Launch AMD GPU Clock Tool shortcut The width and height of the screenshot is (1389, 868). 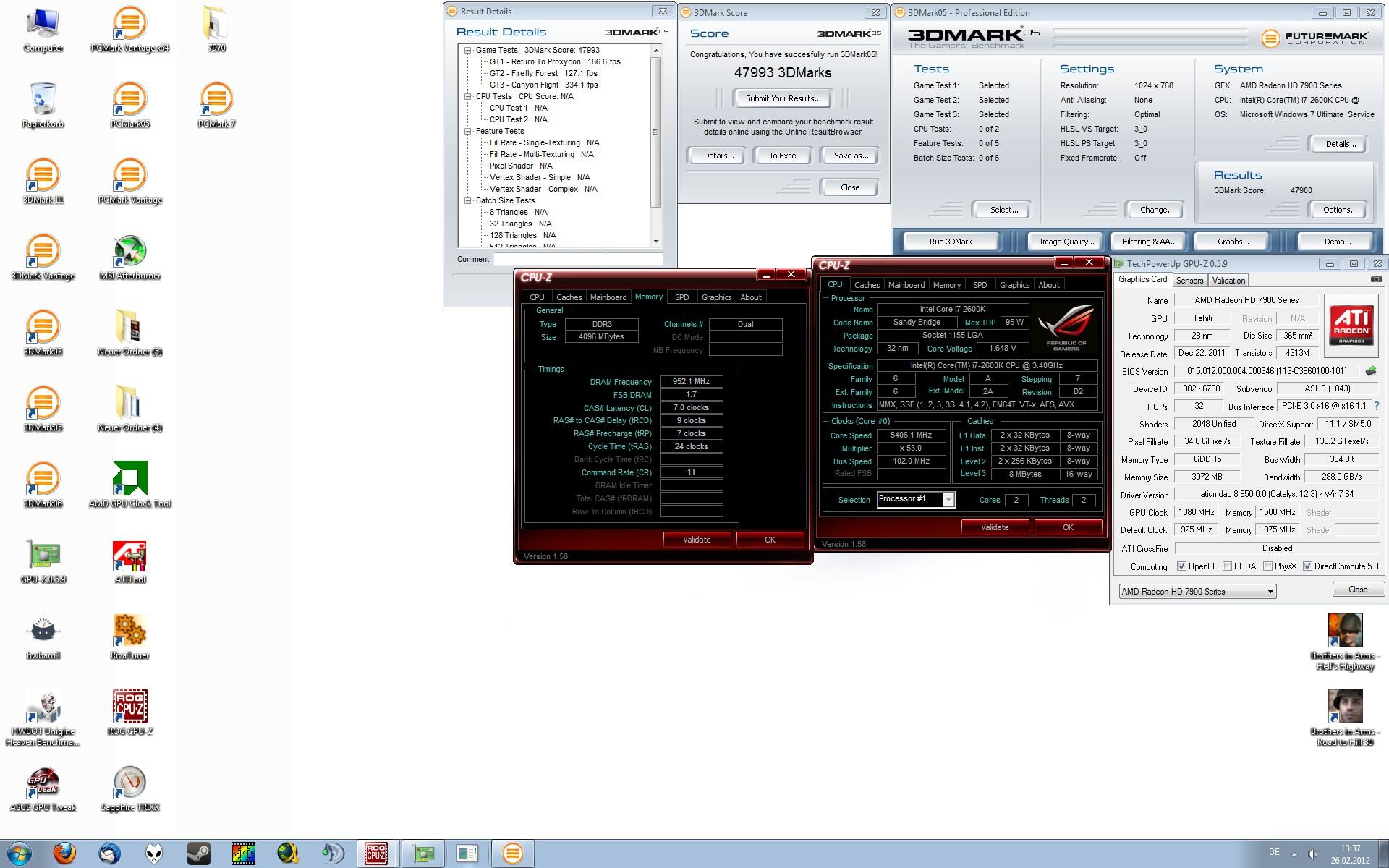tap(129, 485)
